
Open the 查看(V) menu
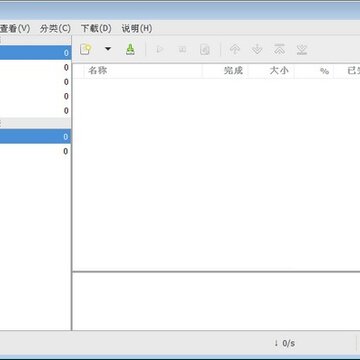pyautogui.click(x=15, y=29)
